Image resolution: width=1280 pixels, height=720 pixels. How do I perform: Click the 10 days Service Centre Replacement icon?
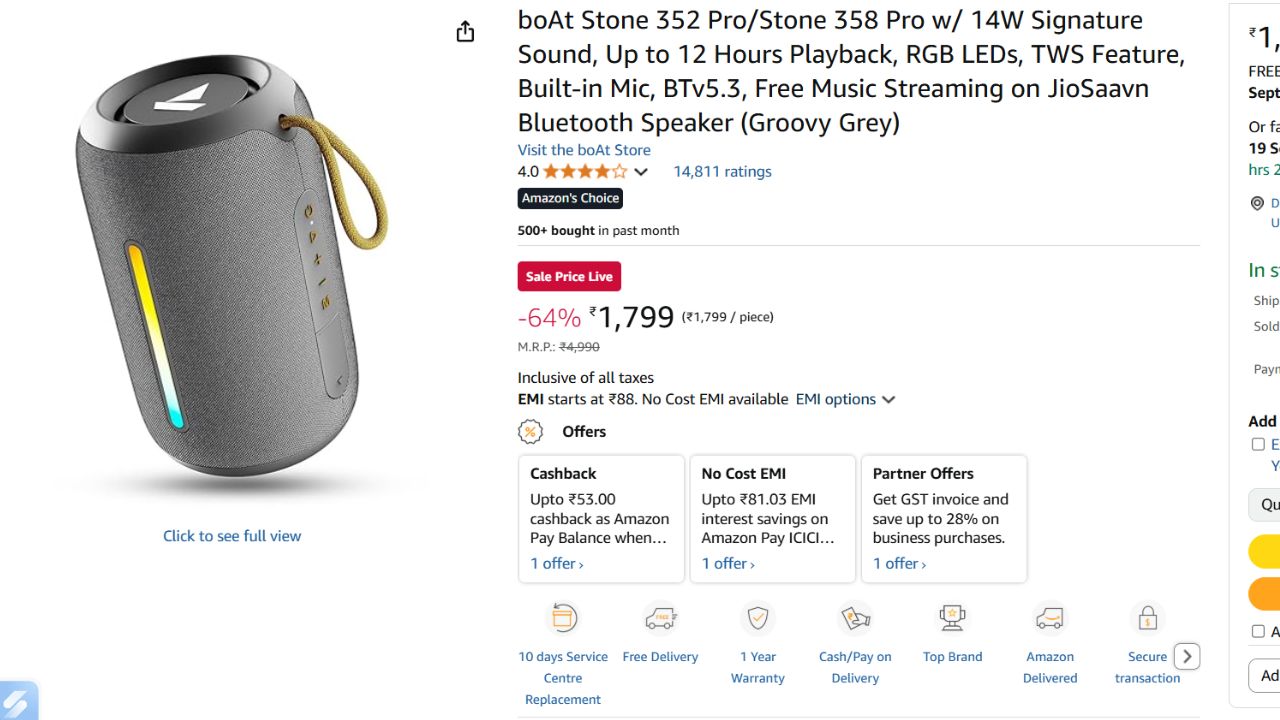(563, 618)
